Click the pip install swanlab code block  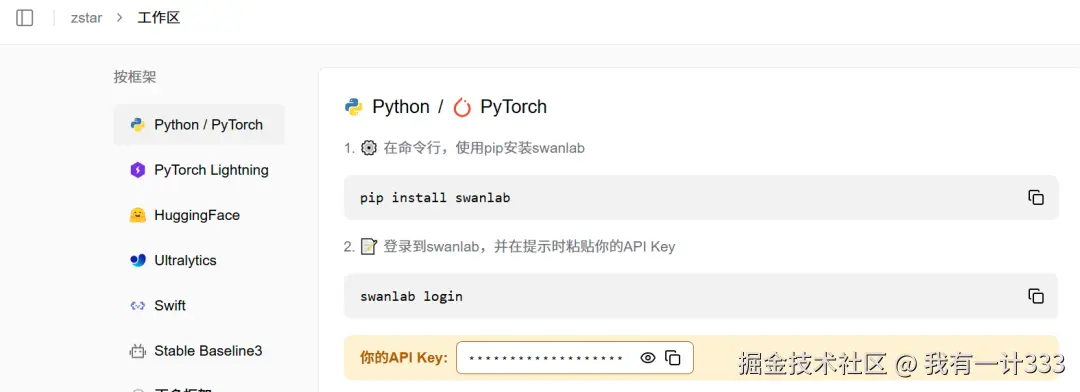tap(700, 198)
